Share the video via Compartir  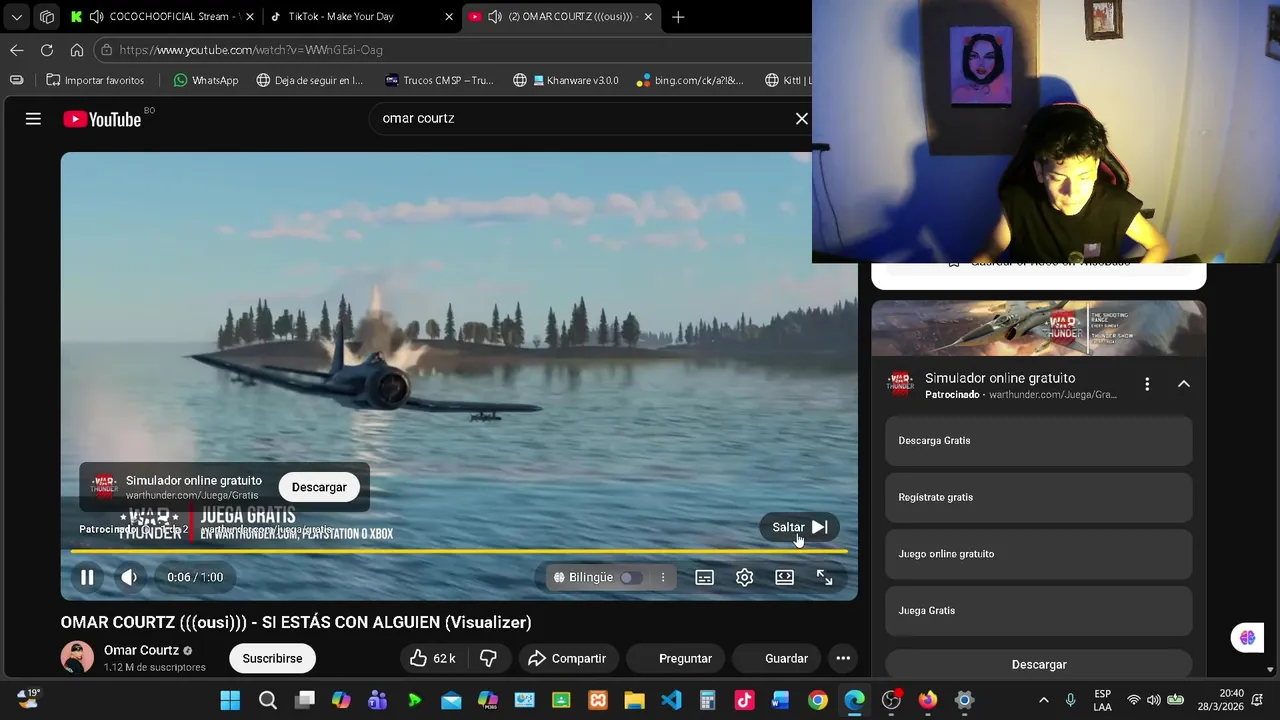pyautogui.click(x=567, y=658)
